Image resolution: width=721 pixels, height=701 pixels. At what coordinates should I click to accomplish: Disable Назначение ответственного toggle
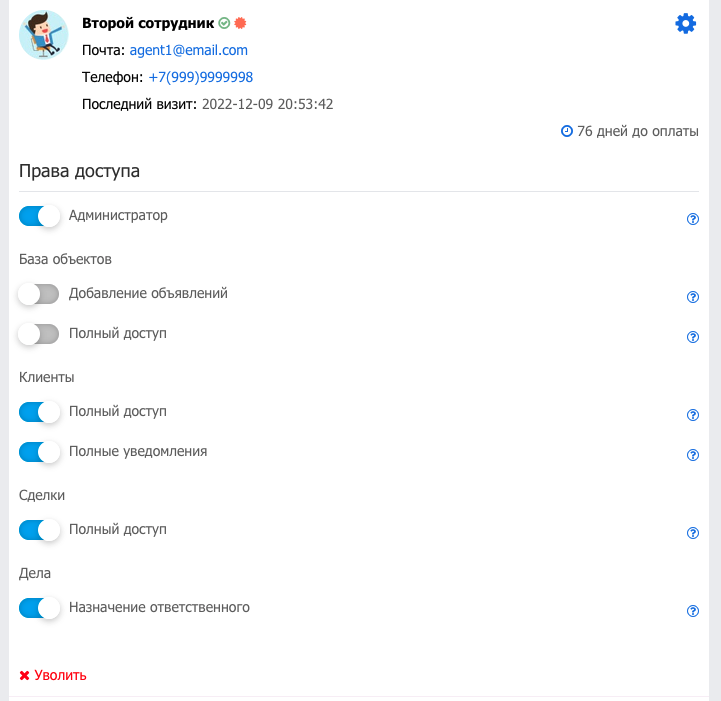click(x=39, y=608)
